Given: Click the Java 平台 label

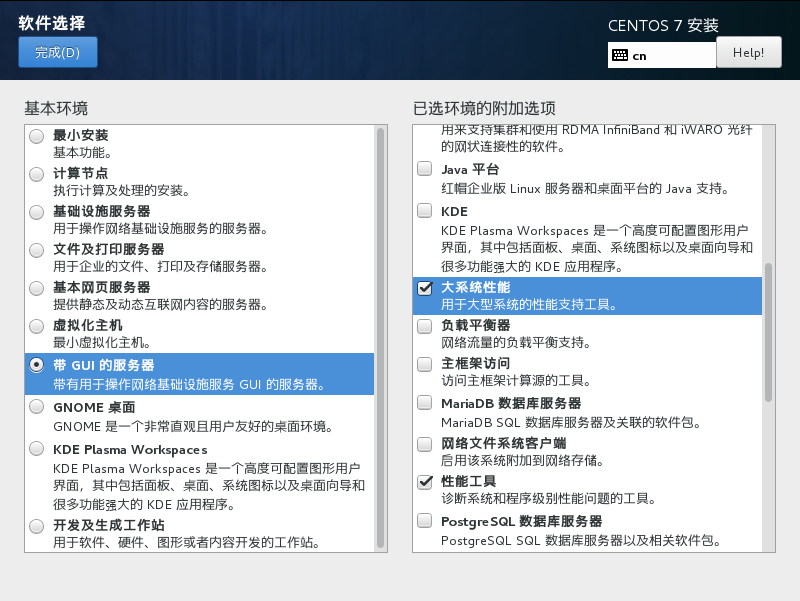Looking at the screenshot, I should [470, 169].
